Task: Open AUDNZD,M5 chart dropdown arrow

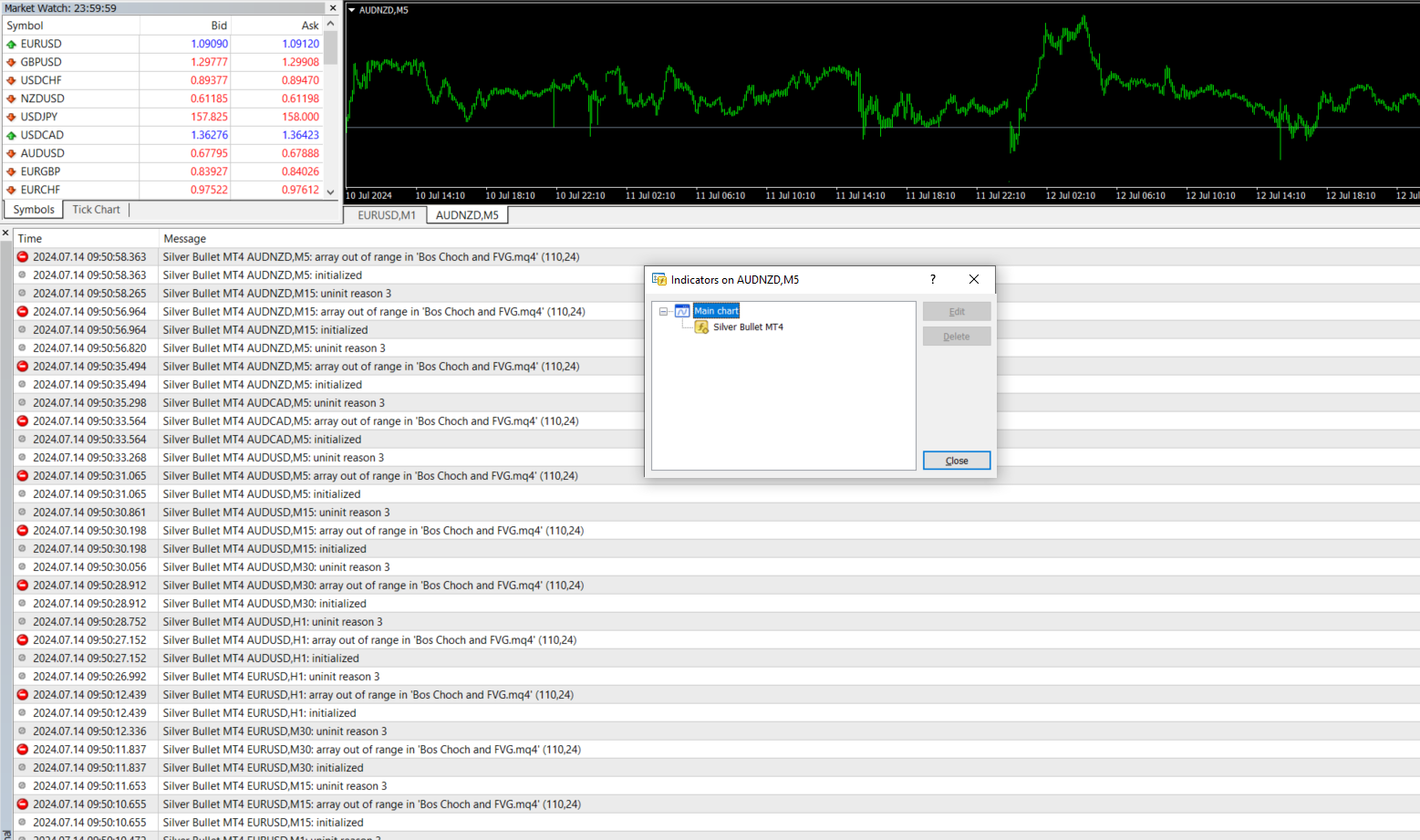Action: (352, 10)
